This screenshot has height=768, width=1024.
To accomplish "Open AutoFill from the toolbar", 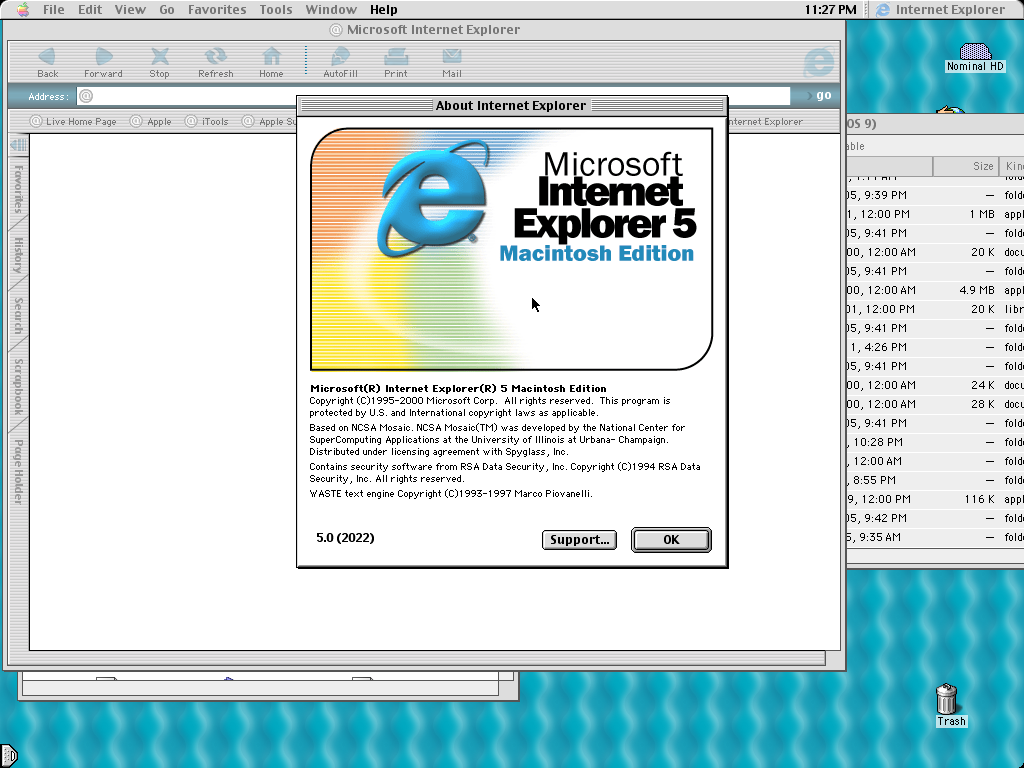I will [x=340, y=63].
